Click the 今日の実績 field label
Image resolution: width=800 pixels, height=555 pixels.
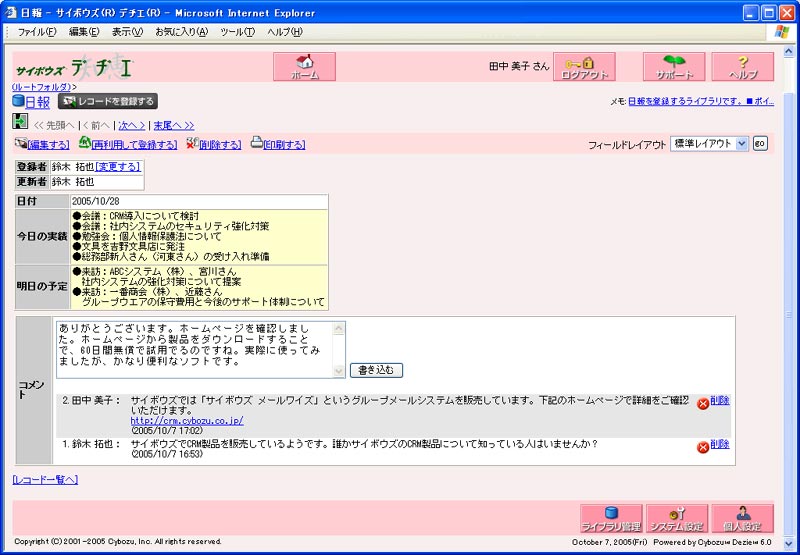pos(42,237)
